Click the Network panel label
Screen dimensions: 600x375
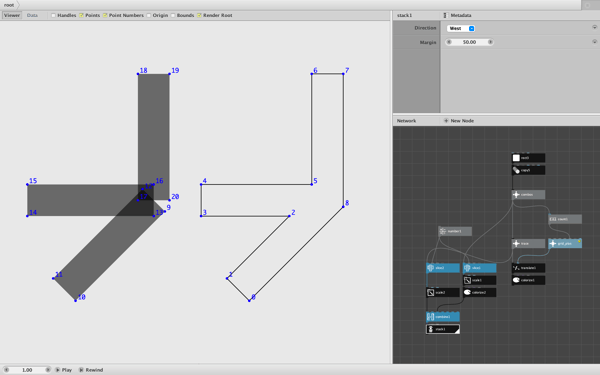tap(406, 121)
